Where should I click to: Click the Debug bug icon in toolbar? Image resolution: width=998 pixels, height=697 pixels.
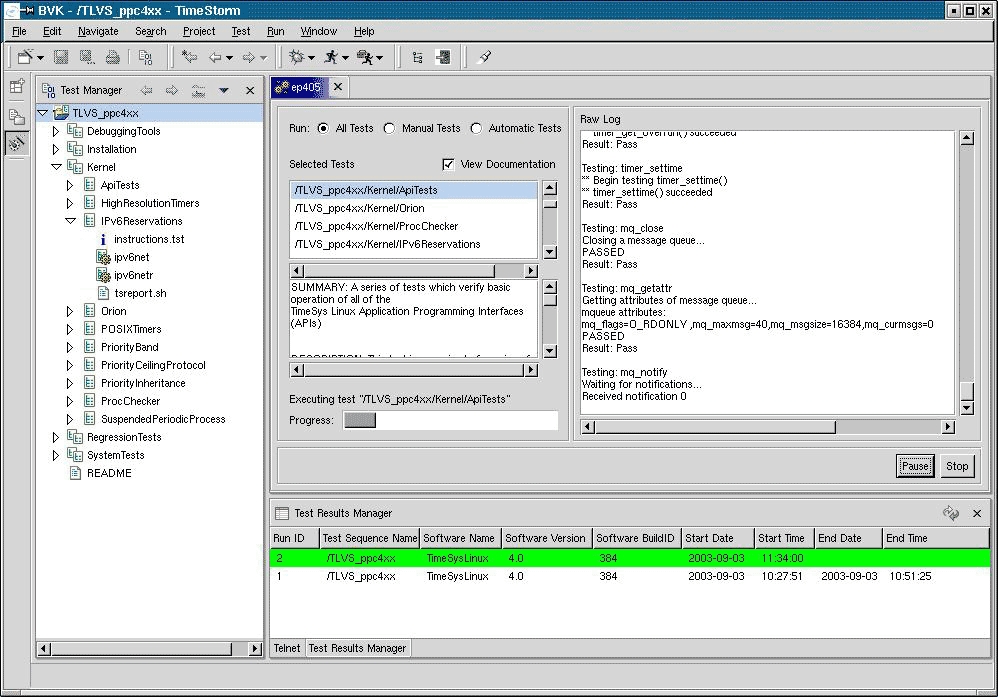[297, 58]
